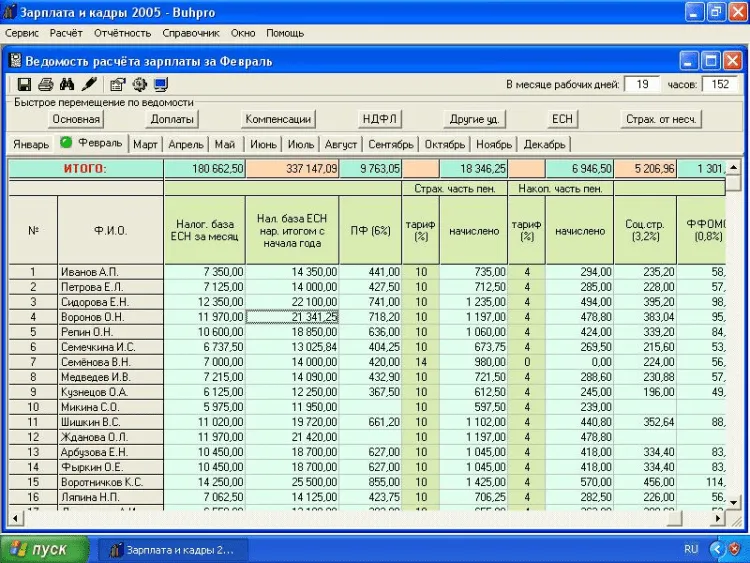Open search with the binoculars icon

(68, 85)
